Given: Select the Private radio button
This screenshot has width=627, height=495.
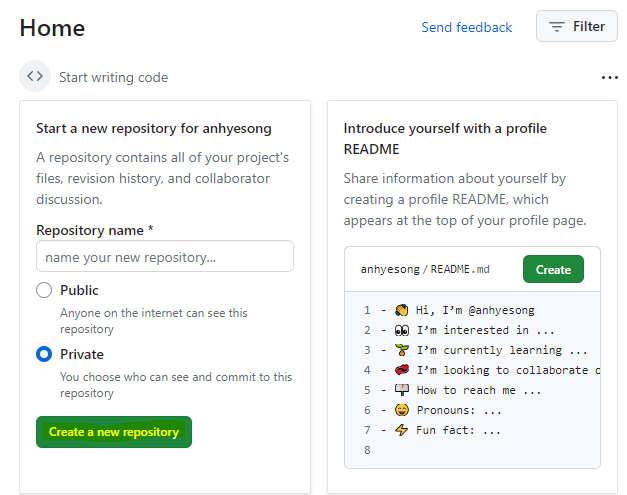Looking at the screenshot, I should click(44, 355).
